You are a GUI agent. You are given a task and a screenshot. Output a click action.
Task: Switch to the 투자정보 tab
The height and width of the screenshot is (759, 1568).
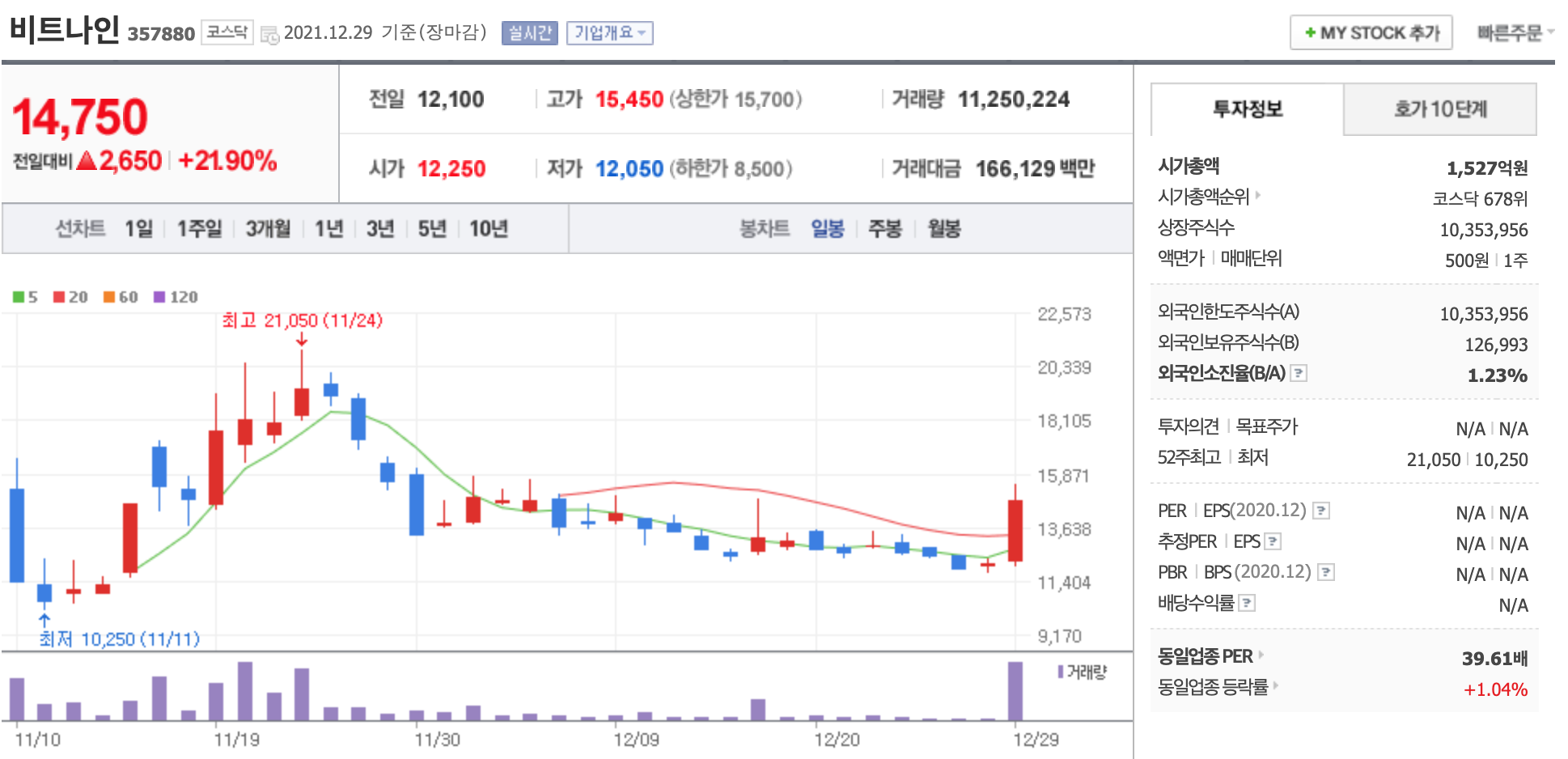coord(1247,109)
